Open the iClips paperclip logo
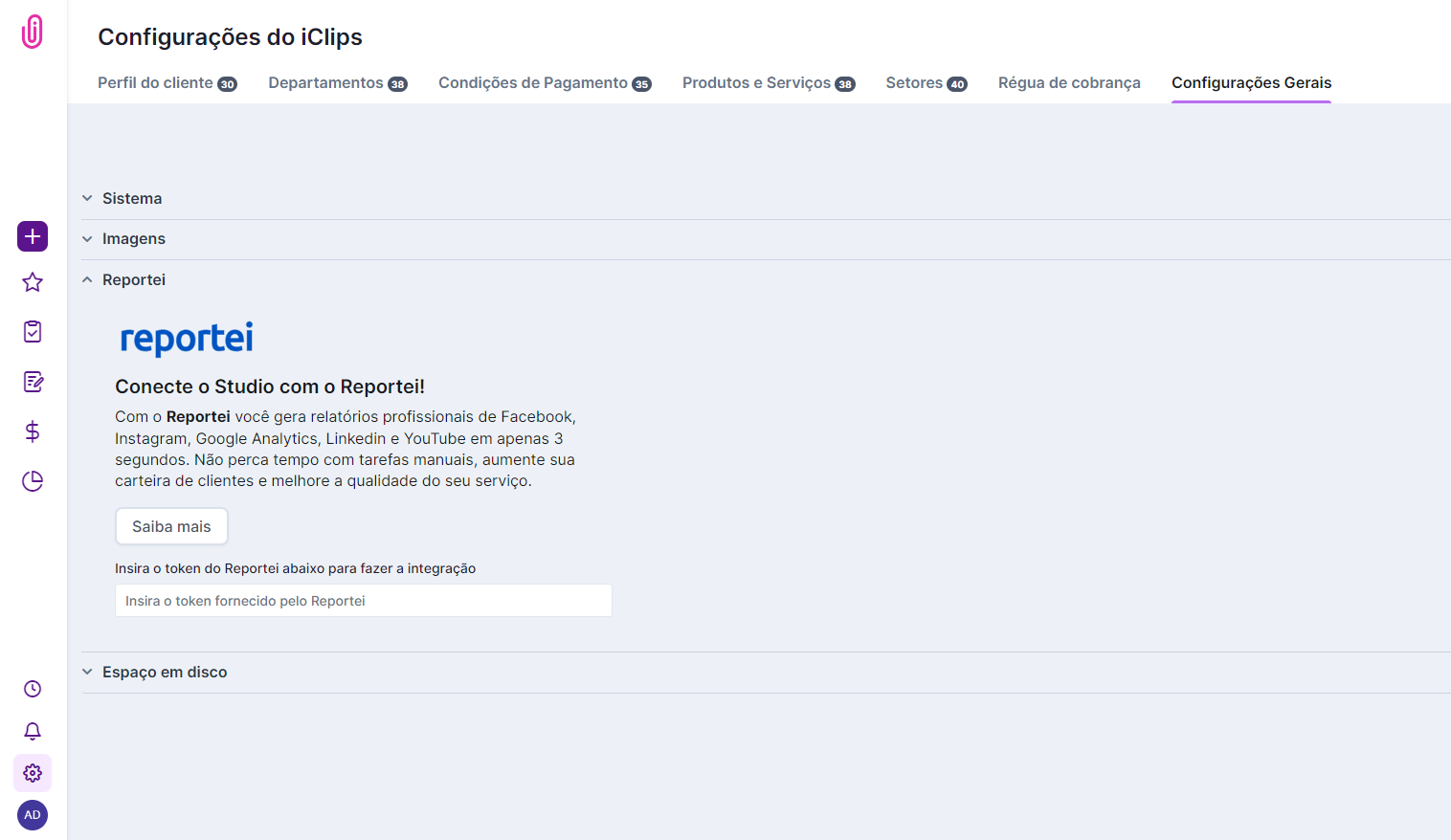This screenshot has height=840, width=1451. coord(32,31)
